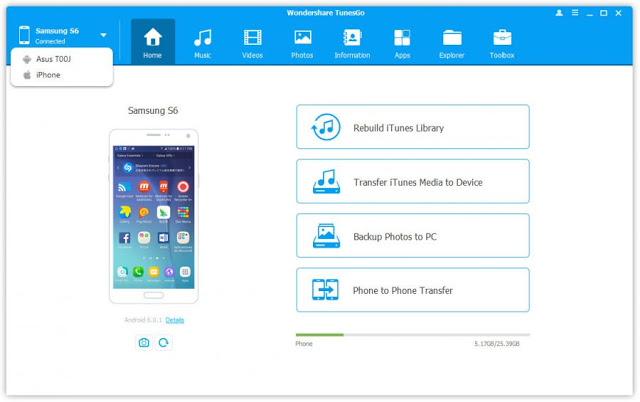Refresh device with the circular arrow icon
Viewport: 640px width, 402px height.
click(164, 342)
